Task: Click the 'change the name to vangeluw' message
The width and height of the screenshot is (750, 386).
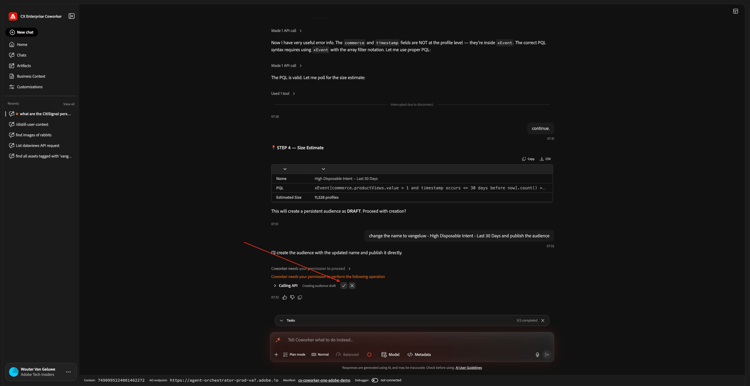Action: (x=459, y=236)
